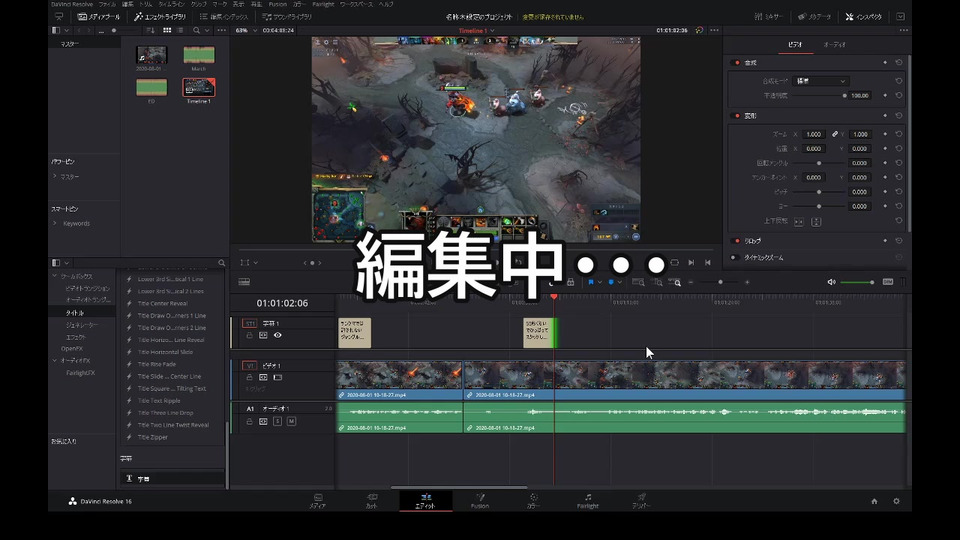Adjust the timeline audio volume slider
This screenshot has height=540, width=960.
tap(857, 282)
